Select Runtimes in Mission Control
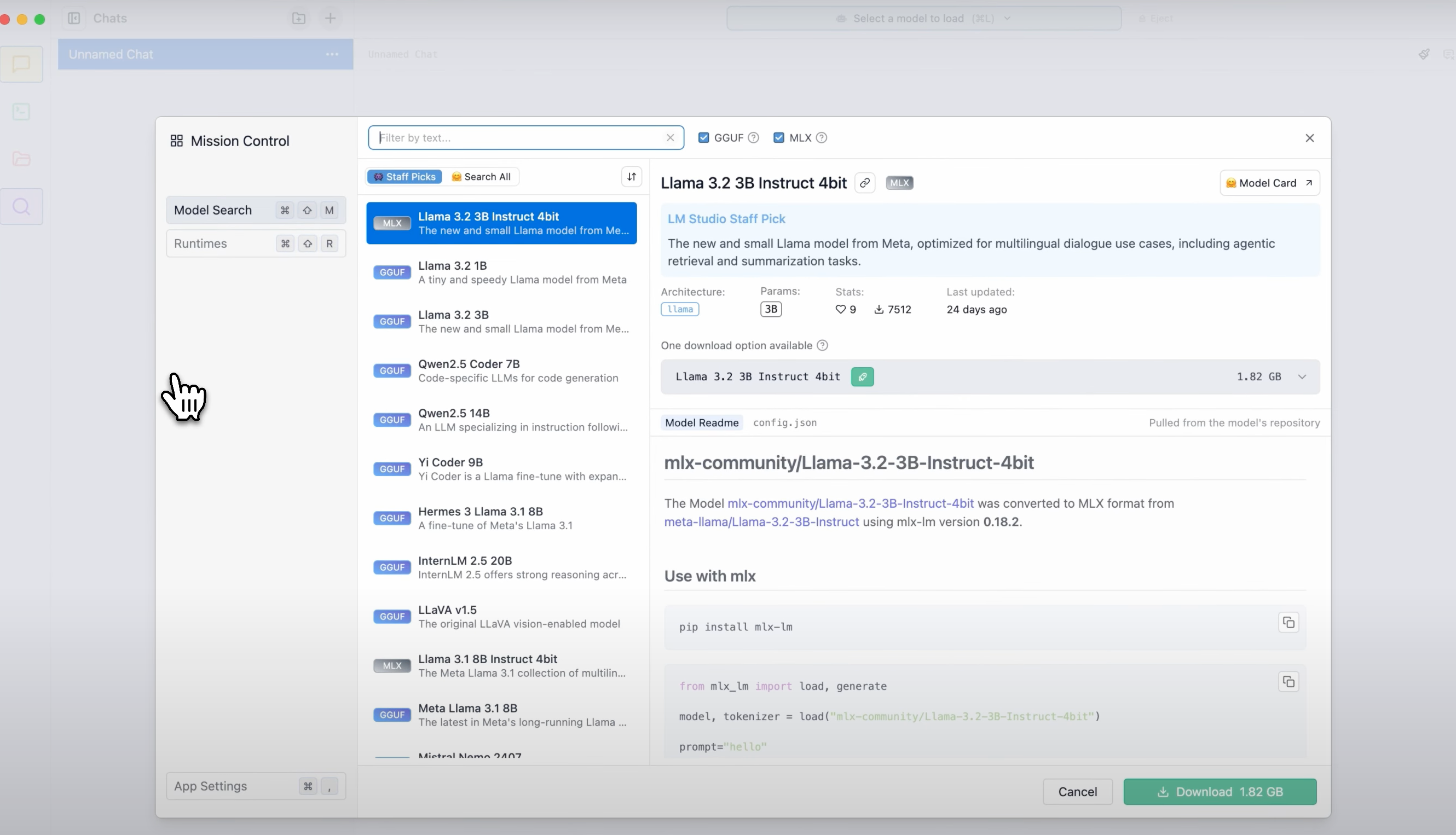The height and width of the screenshot is (835, 1456). pos(256,243)
